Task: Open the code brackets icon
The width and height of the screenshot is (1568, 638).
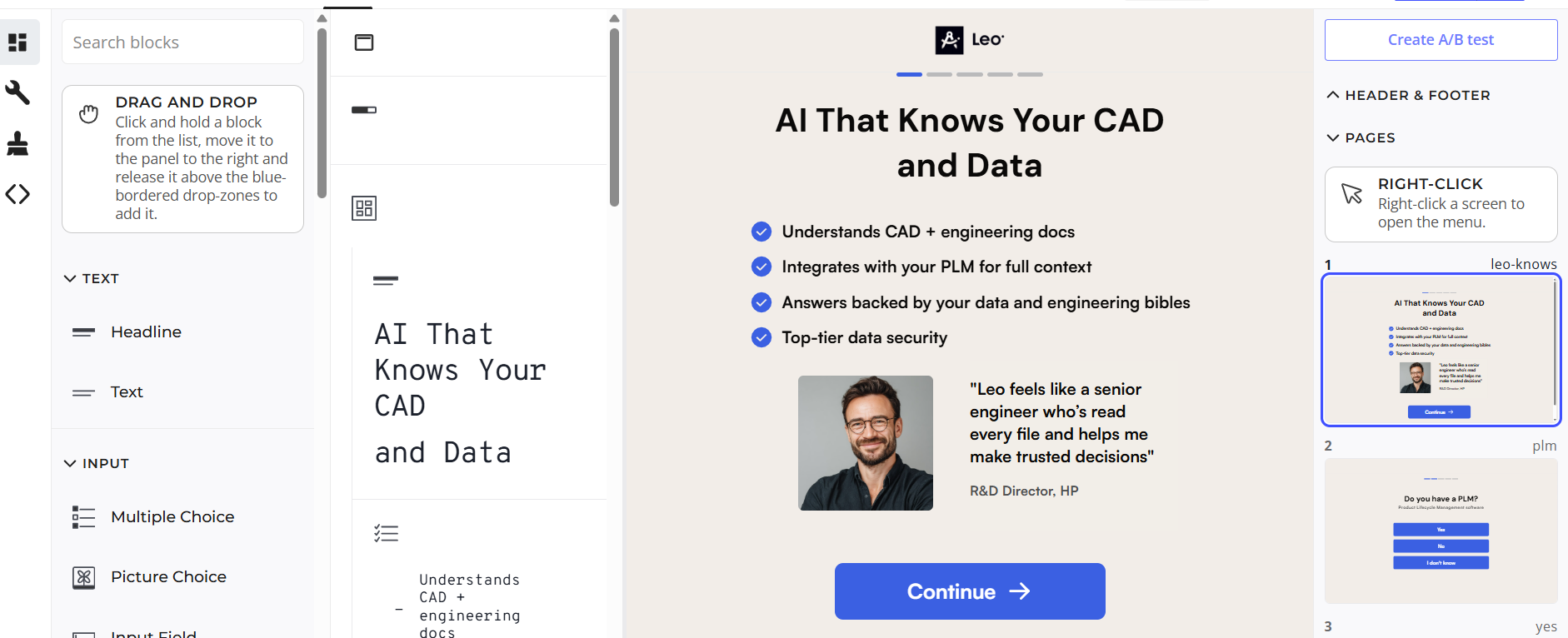Action: (17, 194)
